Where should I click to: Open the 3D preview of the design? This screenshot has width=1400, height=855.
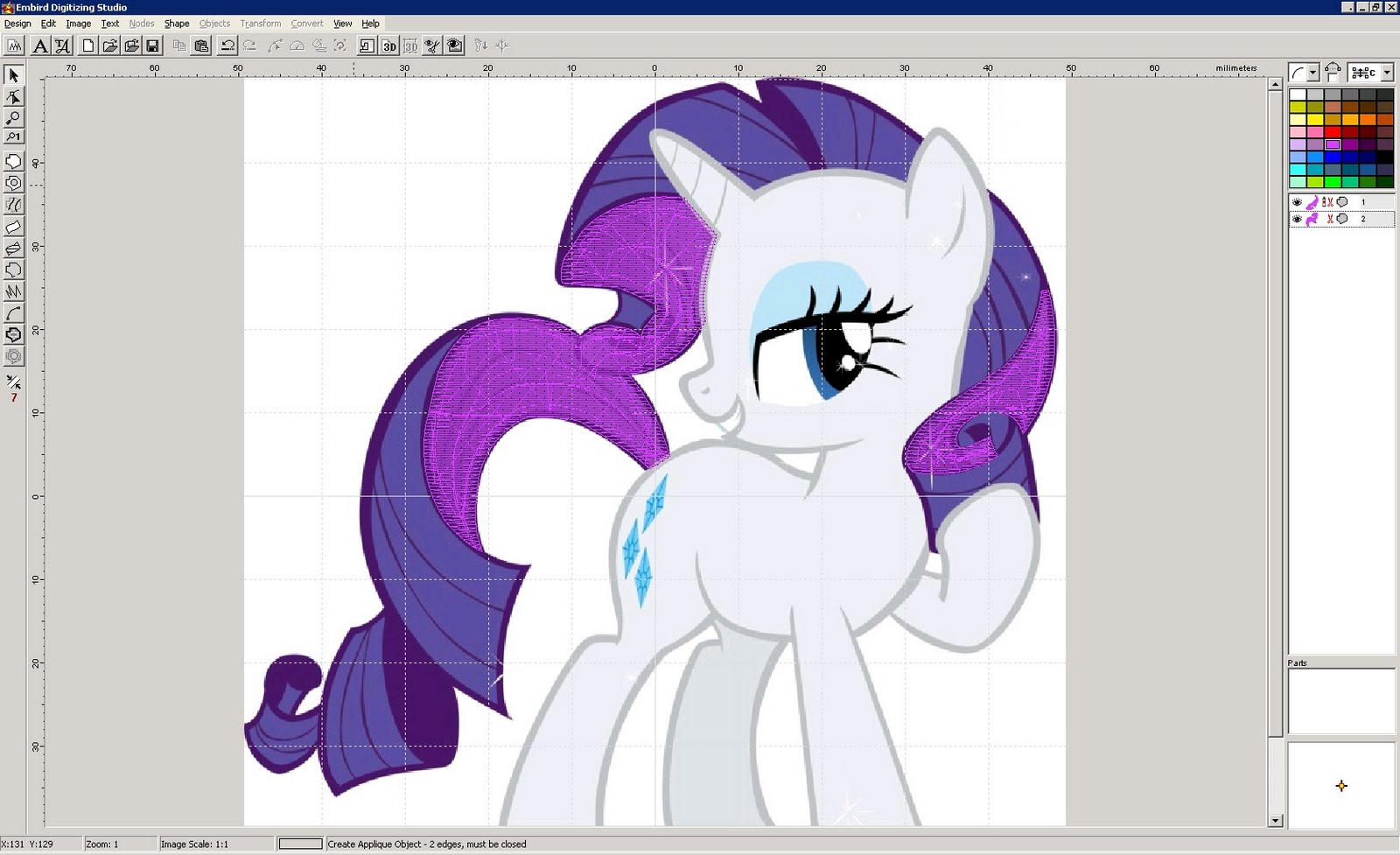tap(391, 46)
